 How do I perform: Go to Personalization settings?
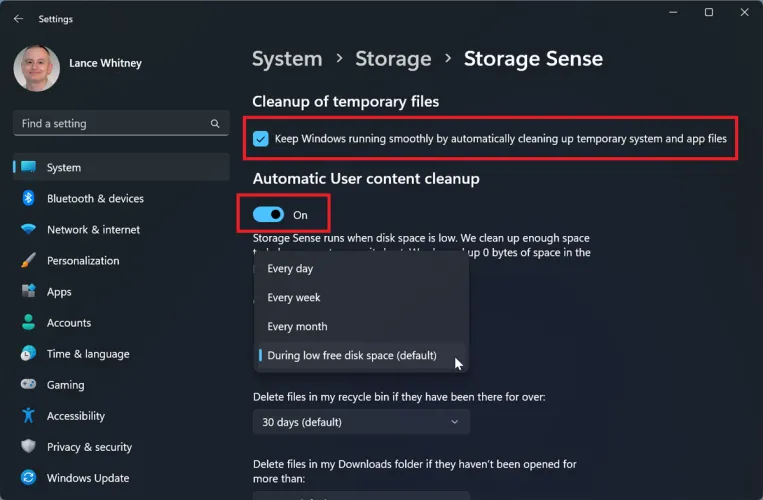[82, 261]
